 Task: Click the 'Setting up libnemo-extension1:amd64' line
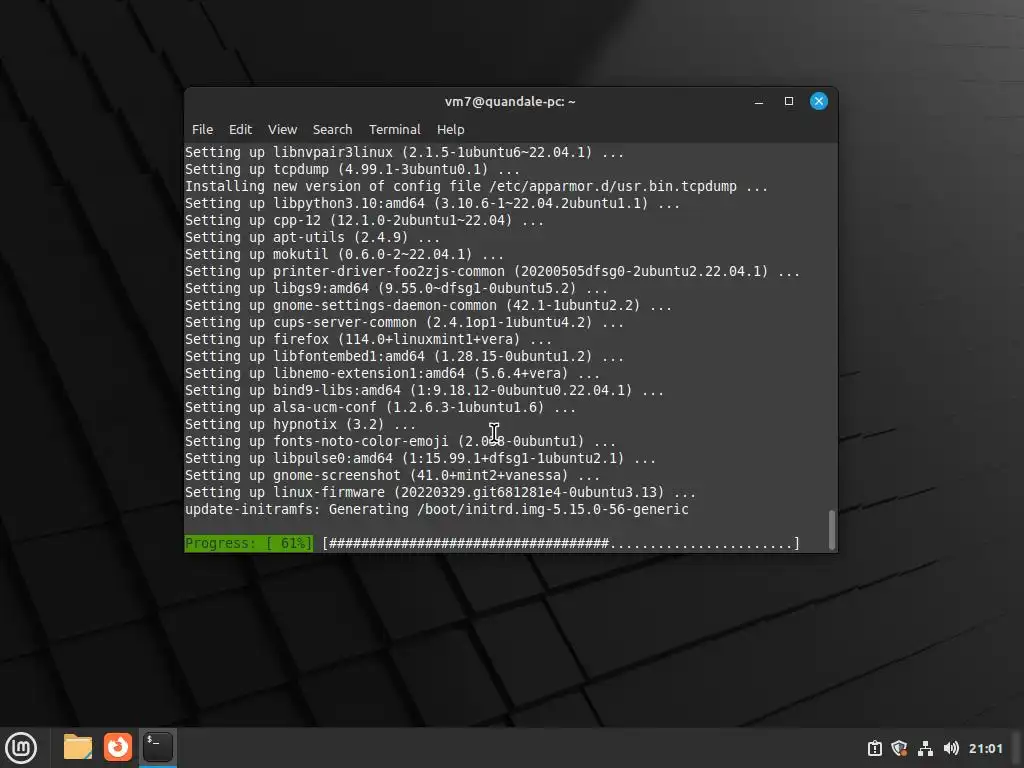pyautogui.click(x=392, y=374)
